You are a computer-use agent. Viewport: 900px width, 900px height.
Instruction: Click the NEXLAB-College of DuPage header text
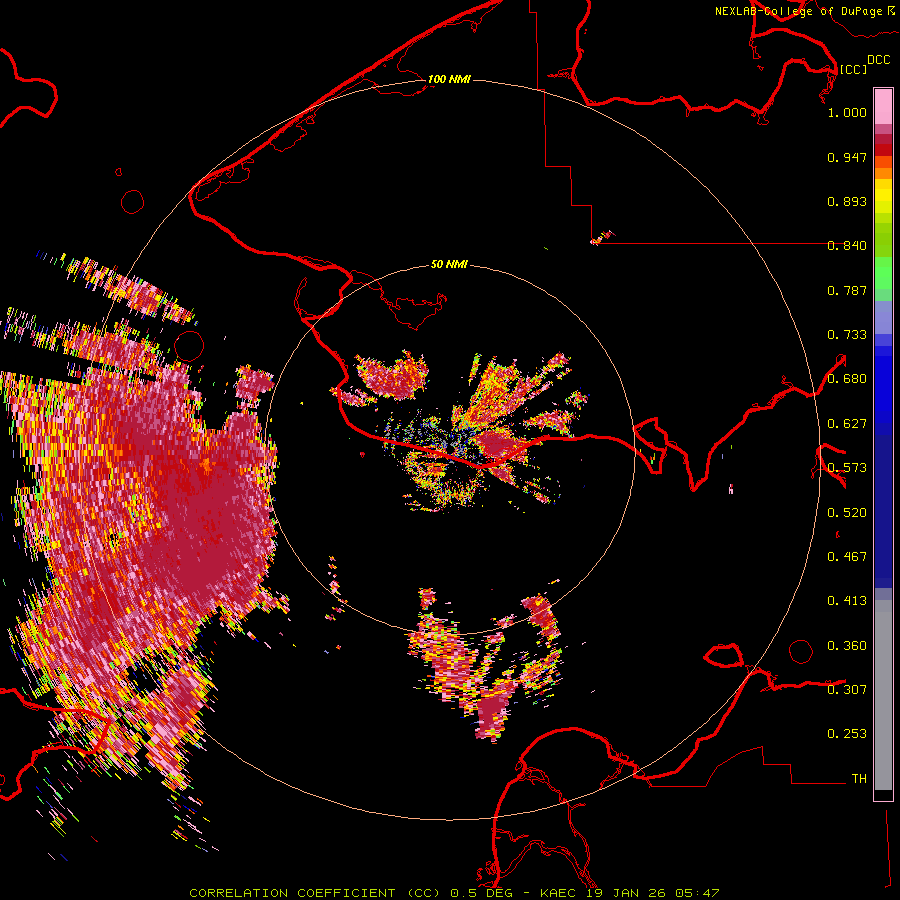(x=798, y=11)
